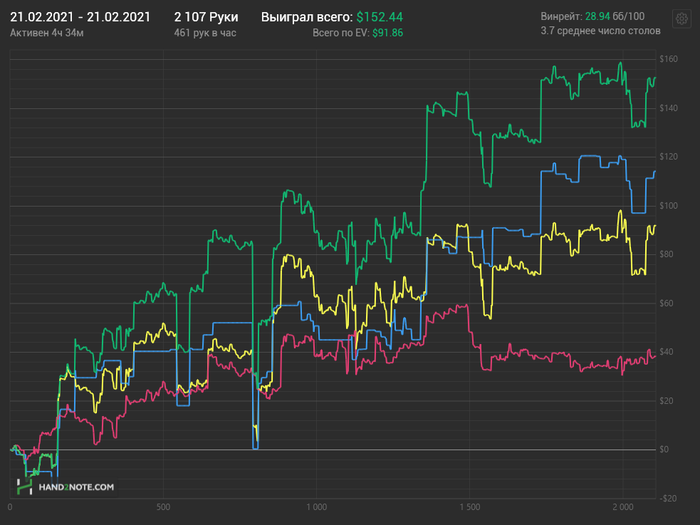Select the $0 axis label
Viewport: 700px width, 525px height.
tap(664, 450)
